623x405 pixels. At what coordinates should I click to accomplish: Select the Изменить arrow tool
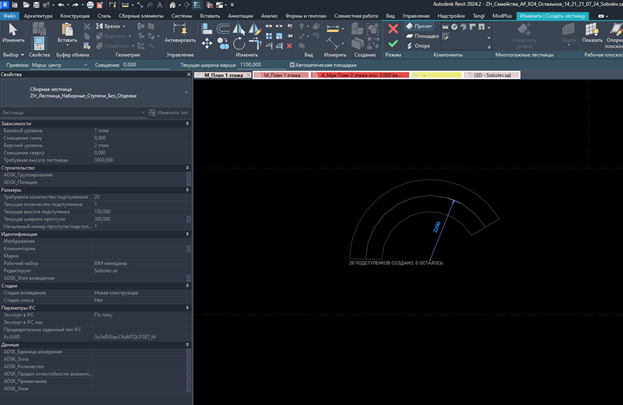pyautogui.click(x=13, y=33)
